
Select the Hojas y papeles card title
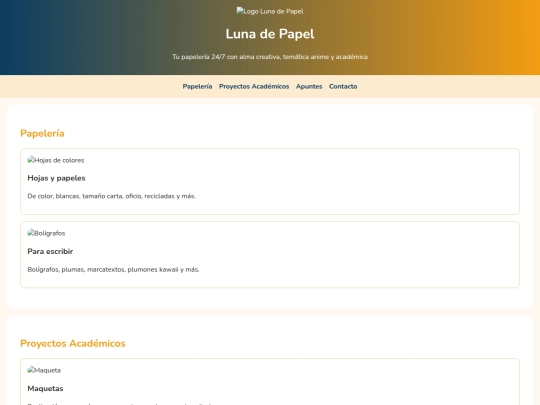click(x=56, y=178)
